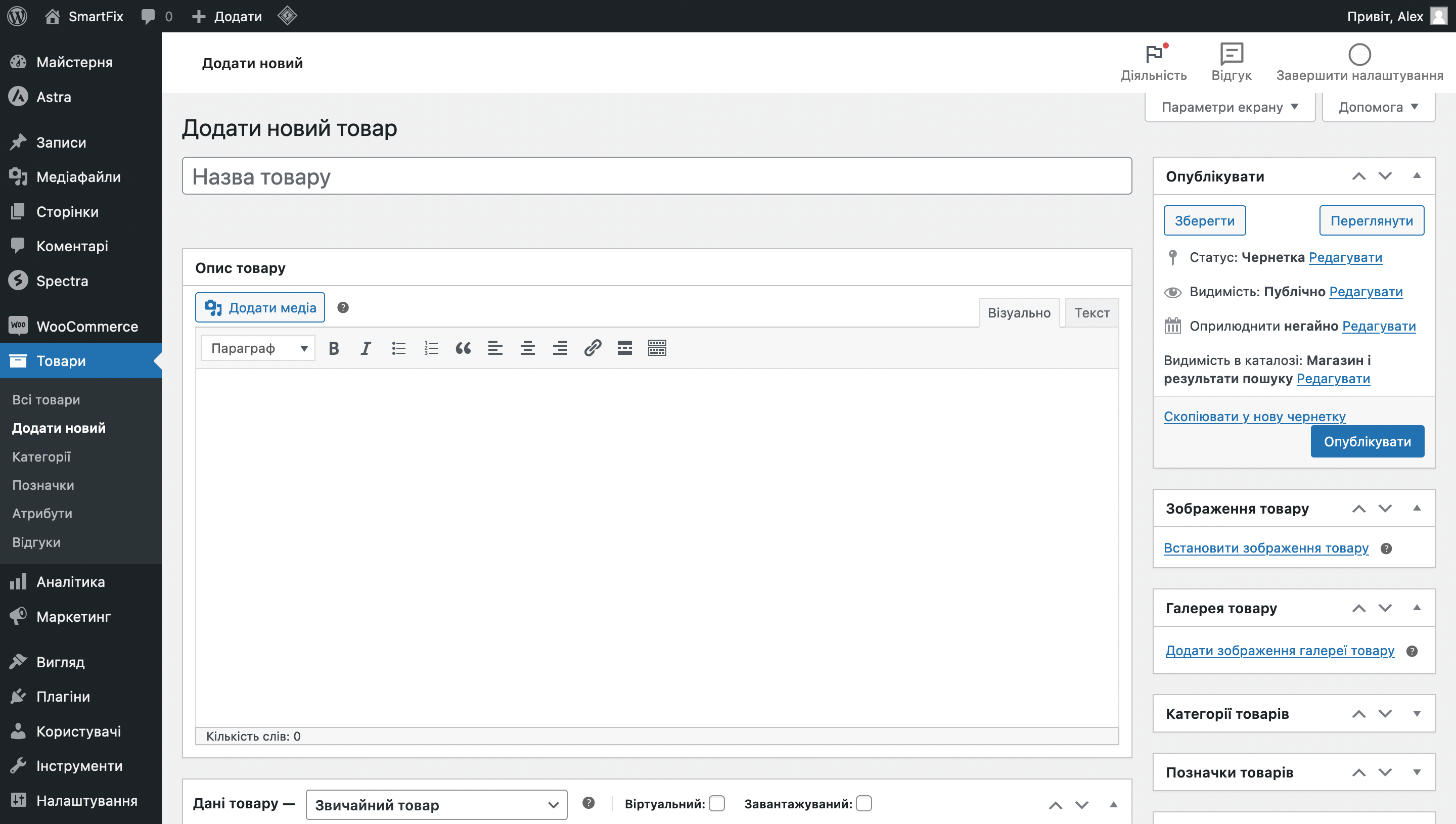Toggle the toolbar kitchen sink icon
The width and height of the screenshot is (1456, 824).
tap(657, 348)
